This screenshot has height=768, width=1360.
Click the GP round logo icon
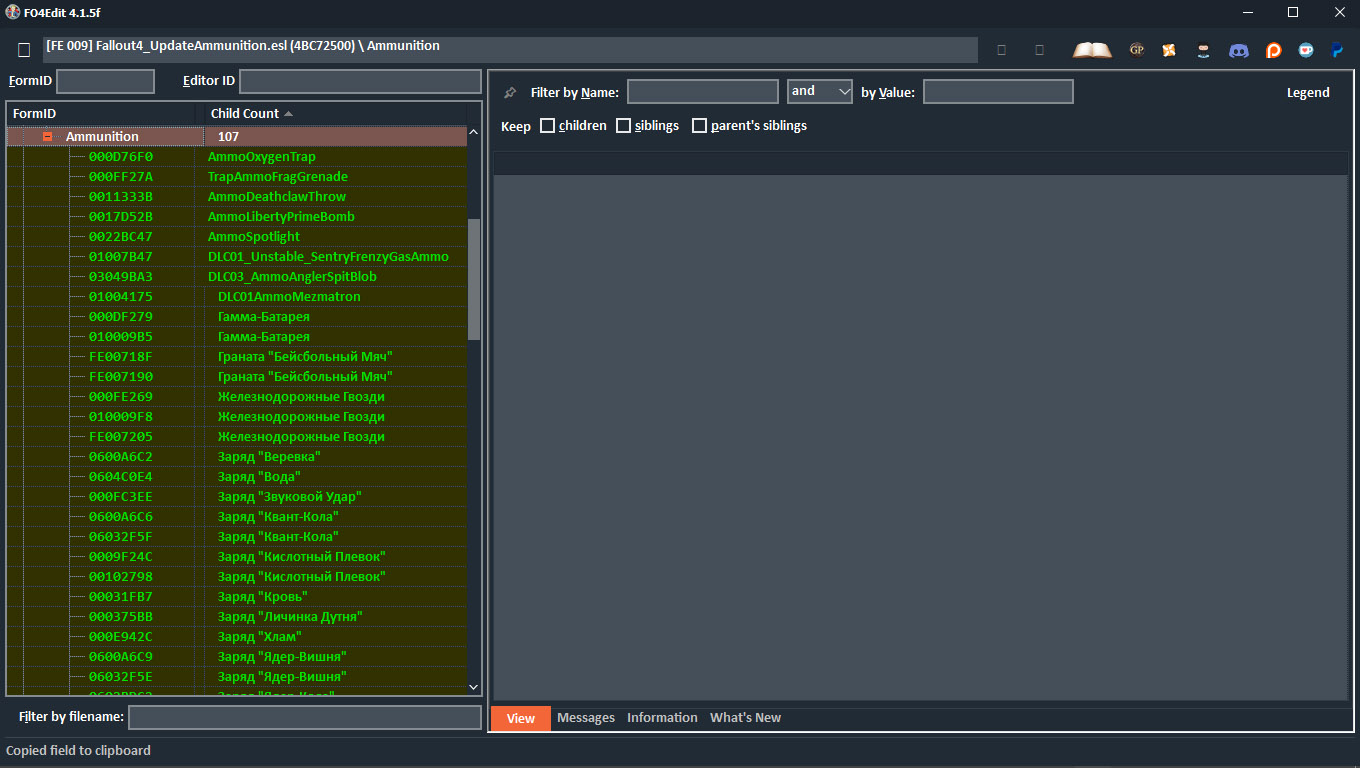(1136, 50)
